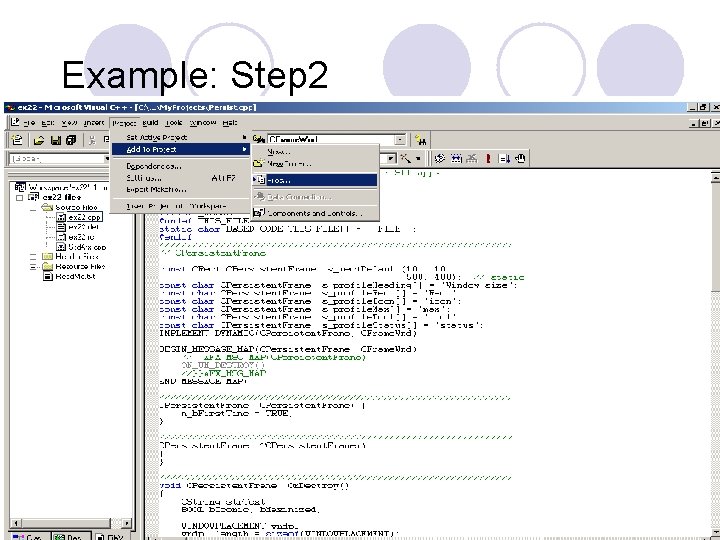The width and height of the screenshot is (720, 540).
Task: Click the Cut scissors toolbar icon
Action: (92, 140)
